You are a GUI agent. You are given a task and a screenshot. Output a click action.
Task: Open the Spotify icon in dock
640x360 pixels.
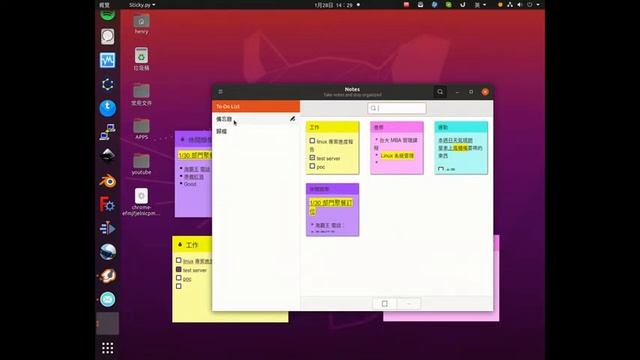tap(108, 15)
